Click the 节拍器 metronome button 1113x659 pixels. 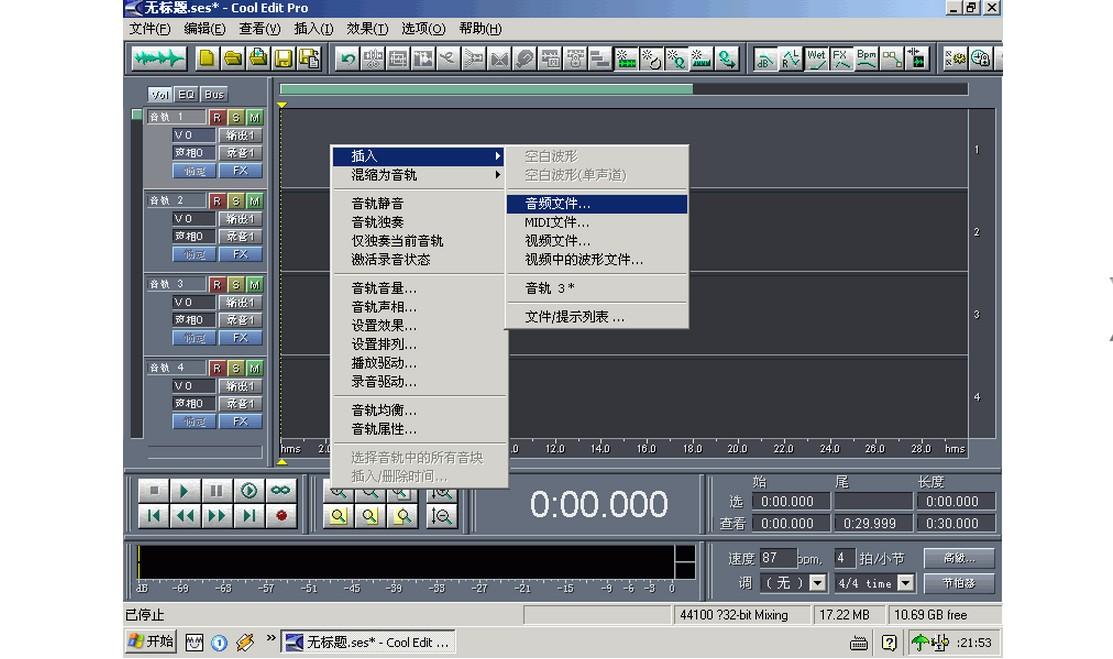(x=959, y=583)
